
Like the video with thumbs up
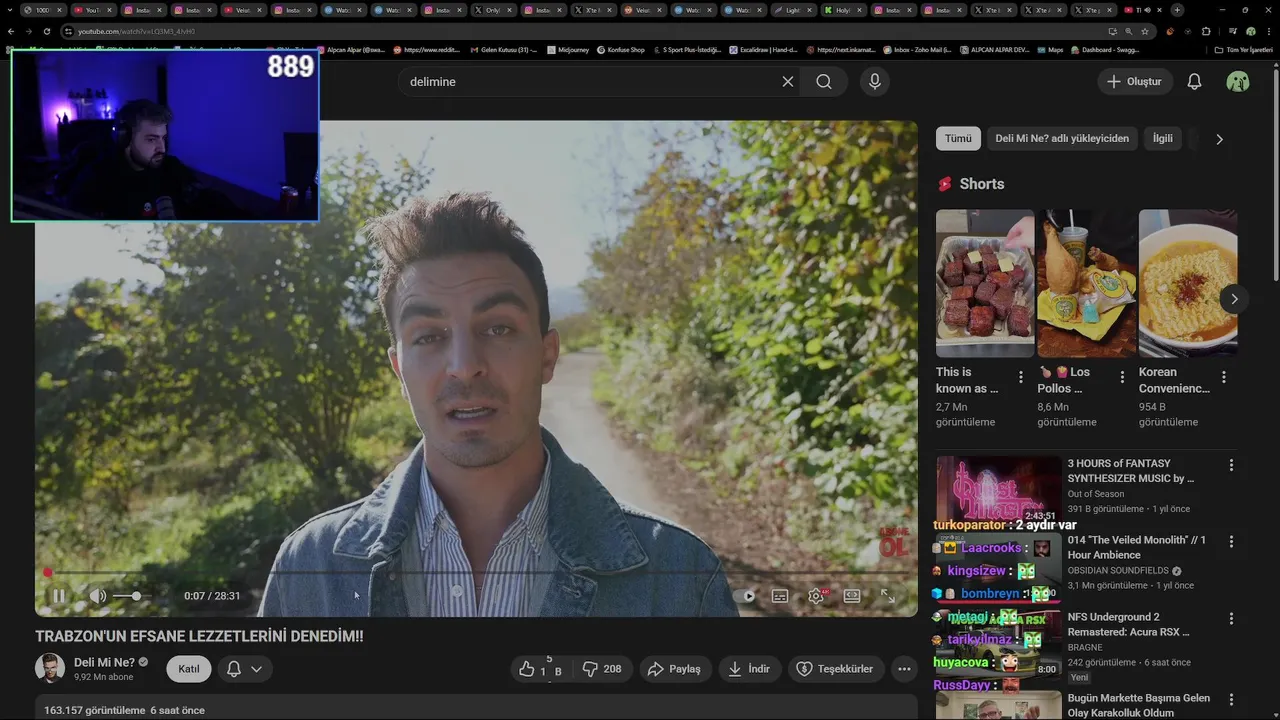541,669
